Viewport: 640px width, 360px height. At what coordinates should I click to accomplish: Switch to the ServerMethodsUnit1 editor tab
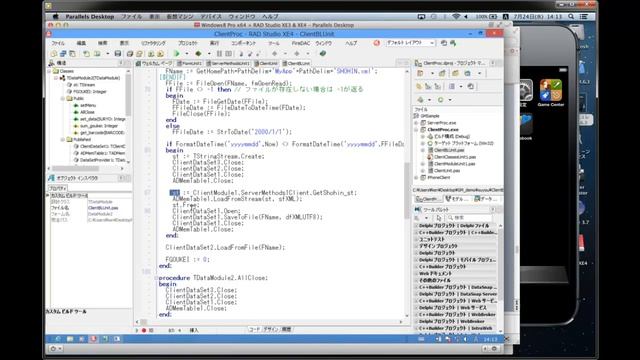pos(228,63)
